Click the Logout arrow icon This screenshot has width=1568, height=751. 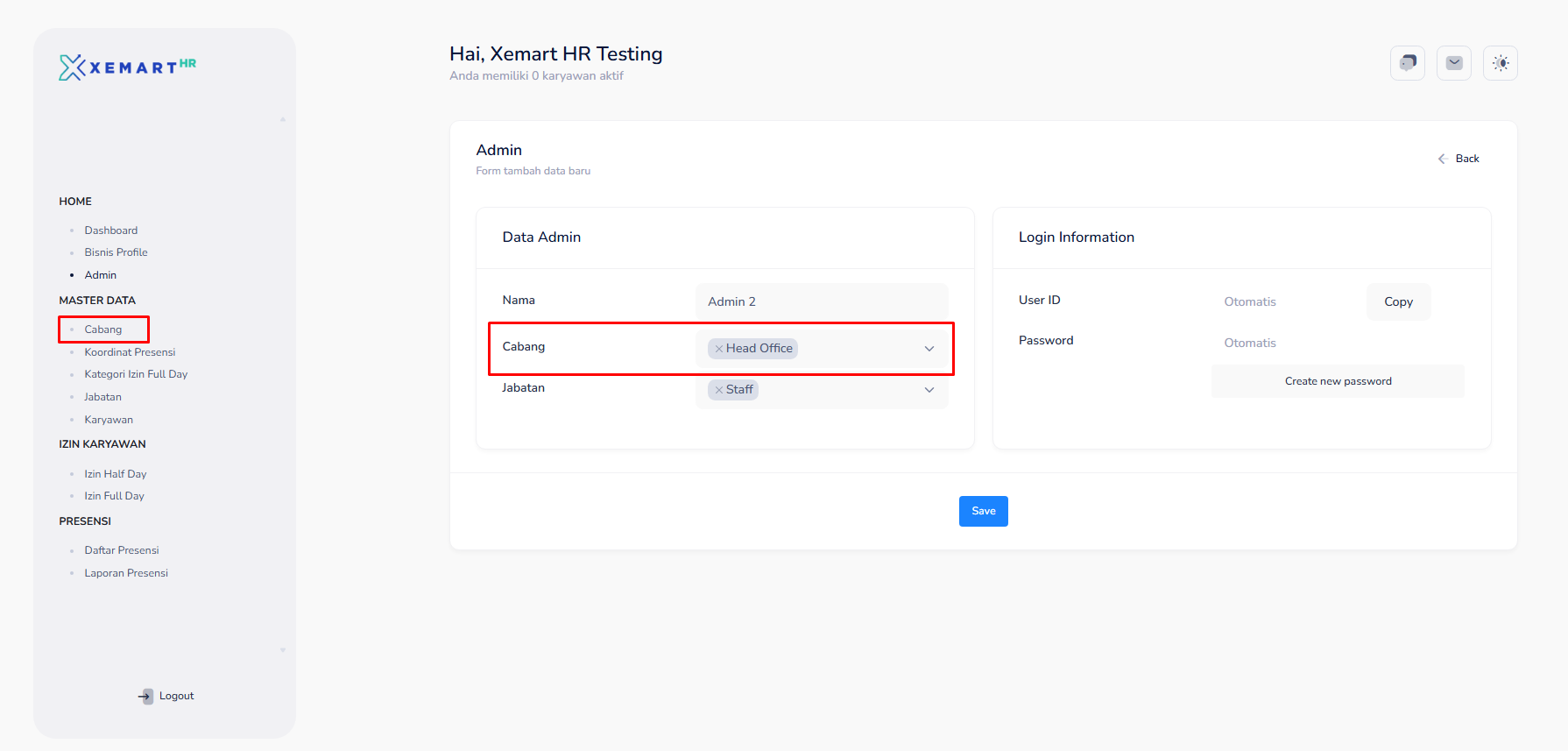point(145,696)
